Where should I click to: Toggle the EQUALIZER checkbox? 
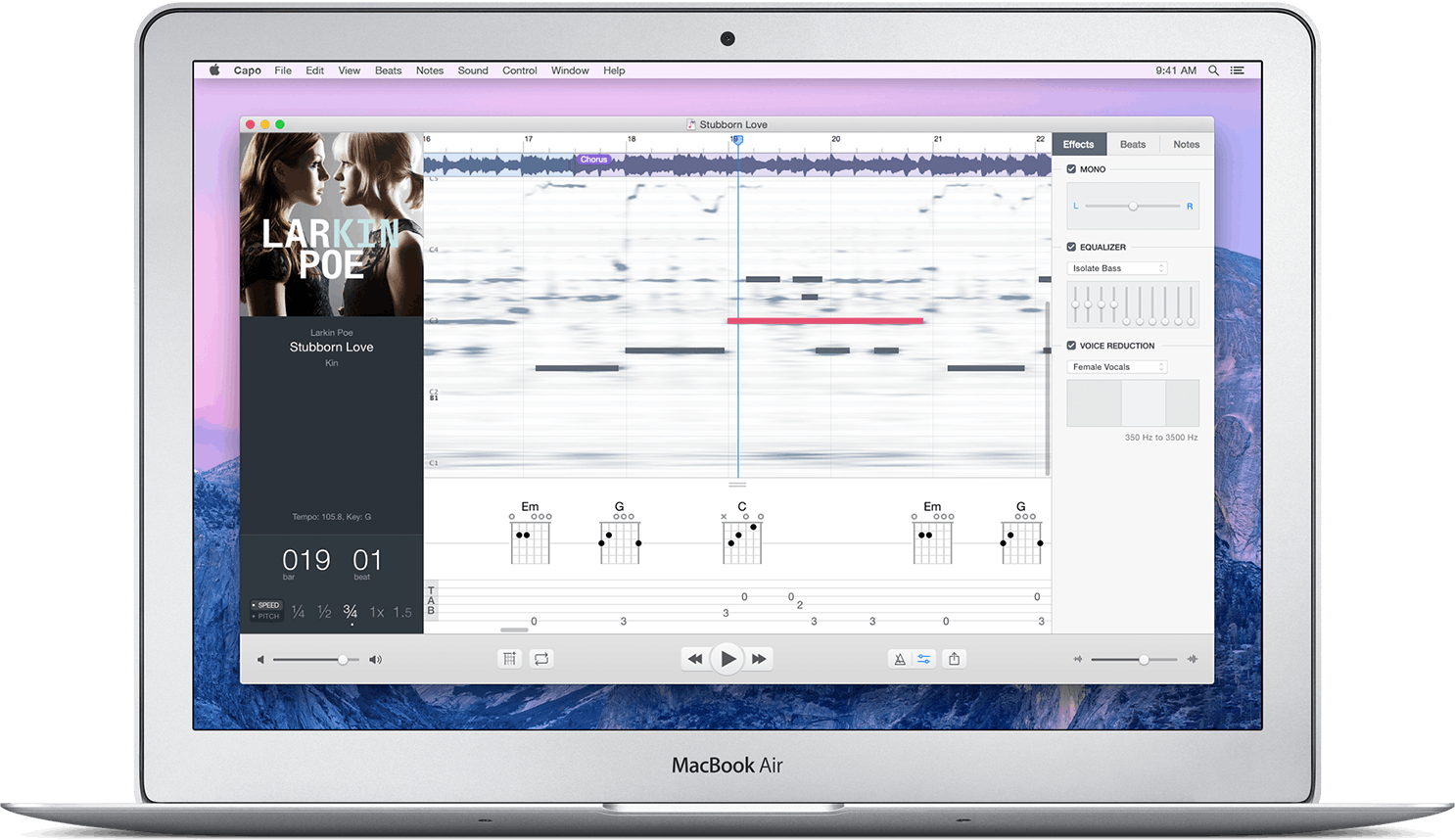[1071, 247]
